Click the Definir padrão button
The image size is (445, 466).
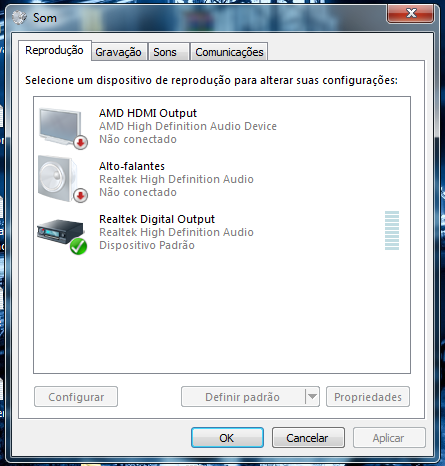click(243, 397)
